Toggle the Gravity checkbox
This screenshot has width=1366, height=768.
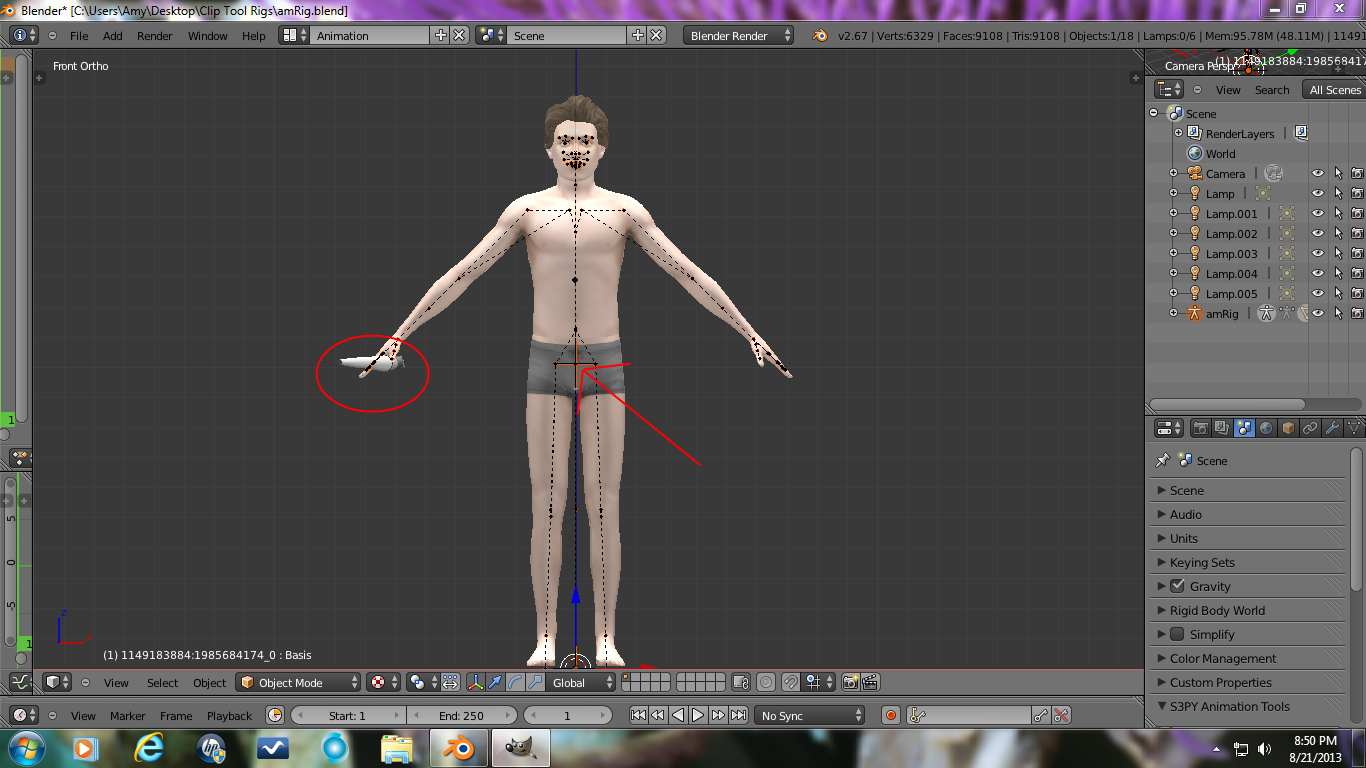click(1177, 586)
